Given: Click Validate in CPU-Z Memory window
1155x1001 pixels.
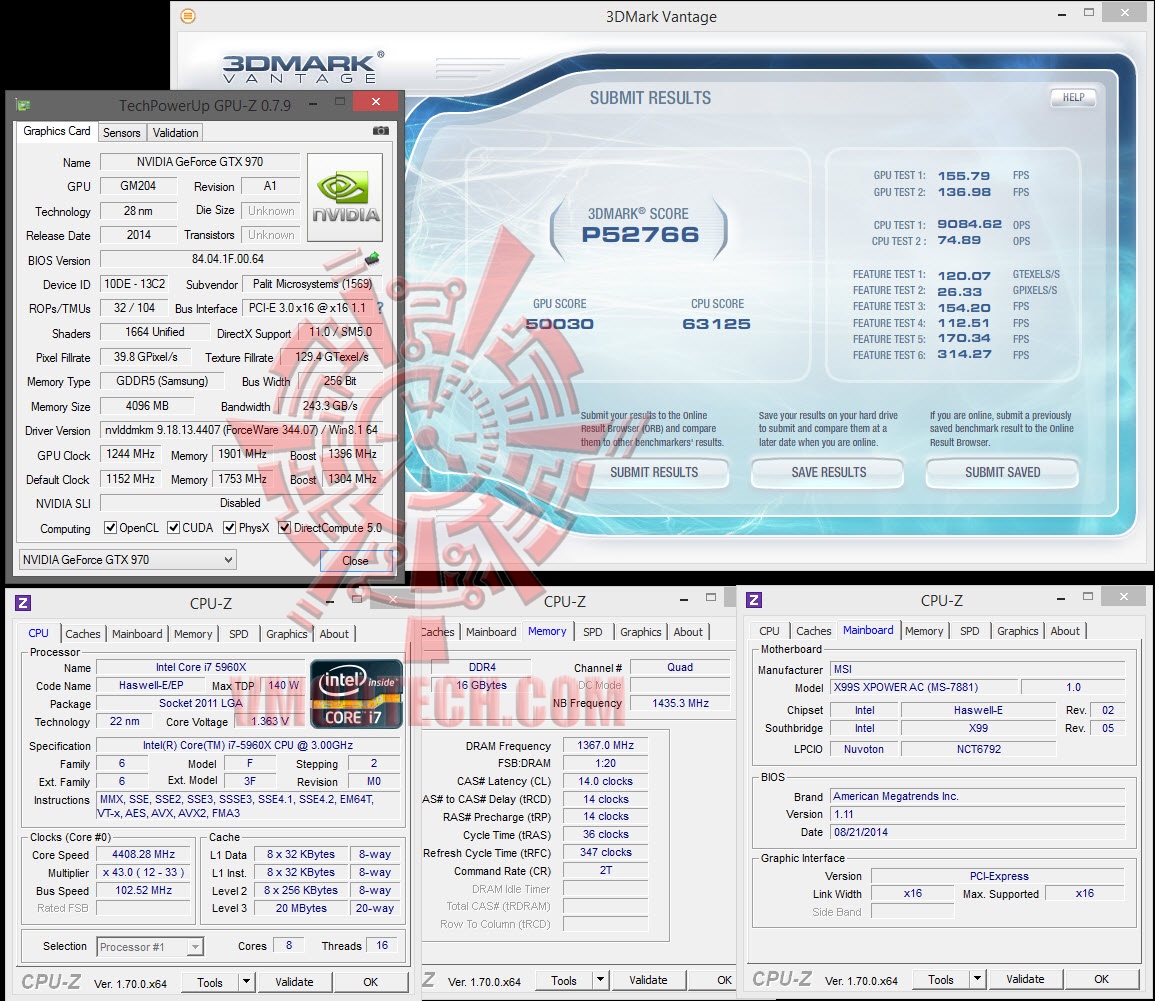Looking at the screenshot, I should pos(648,980).
